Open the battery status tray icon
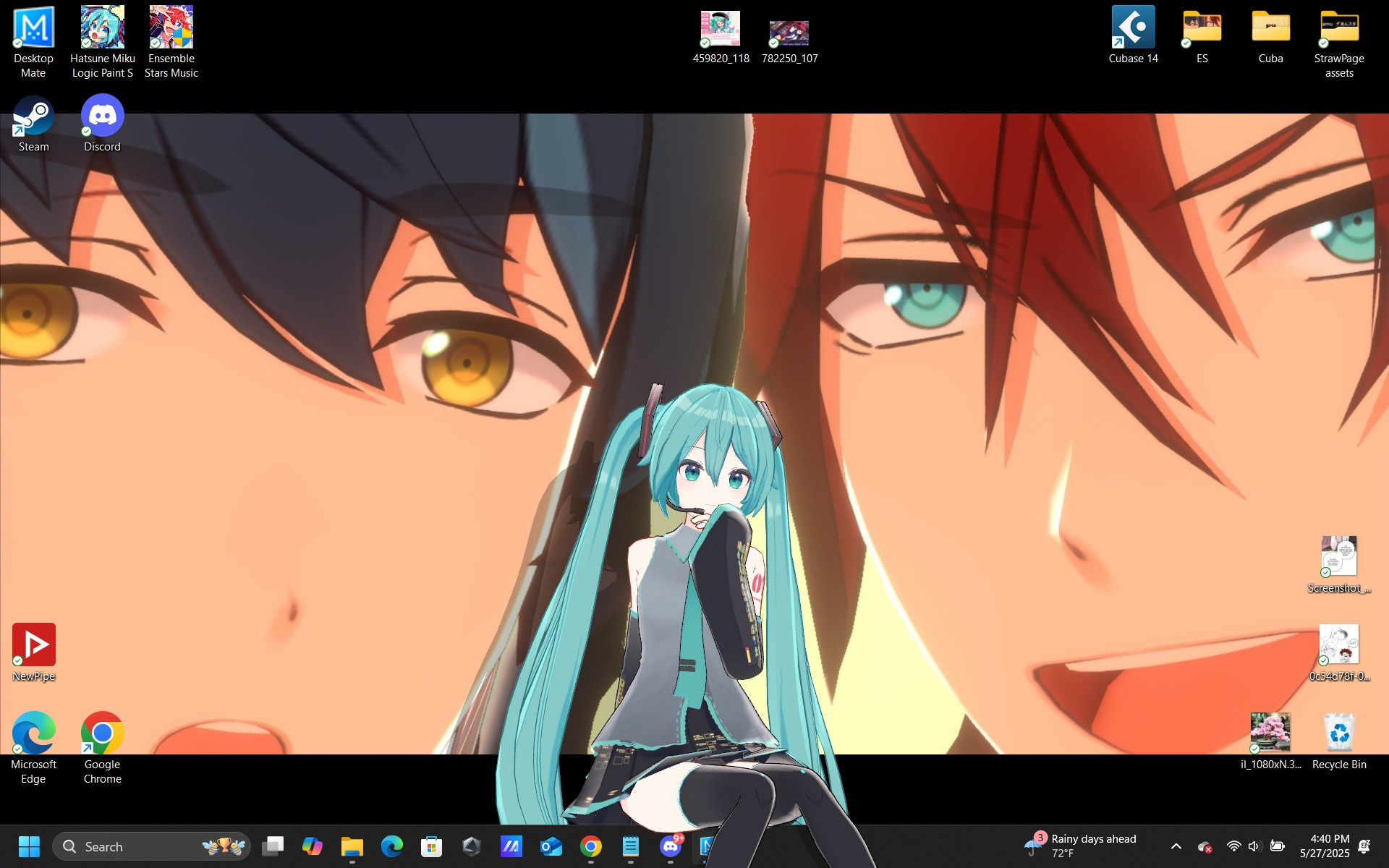The width and height of the screenshot is (1389, 868). [x=1278, y=846]
